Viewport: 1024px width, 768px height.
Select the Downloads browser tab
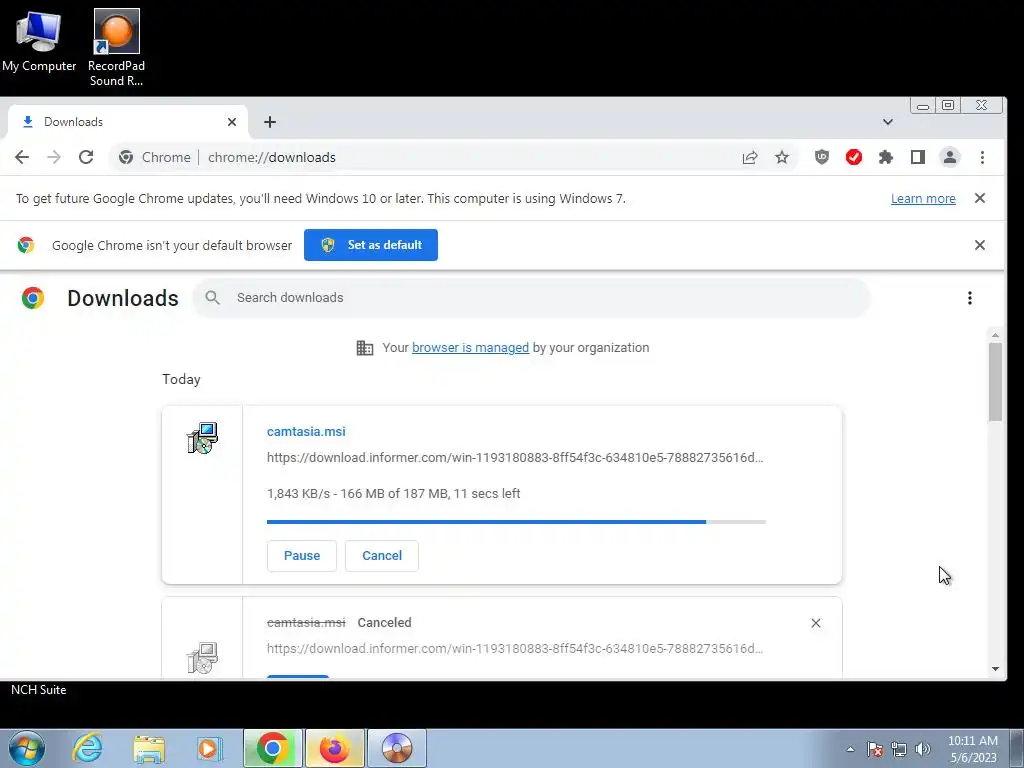(127, 122)
